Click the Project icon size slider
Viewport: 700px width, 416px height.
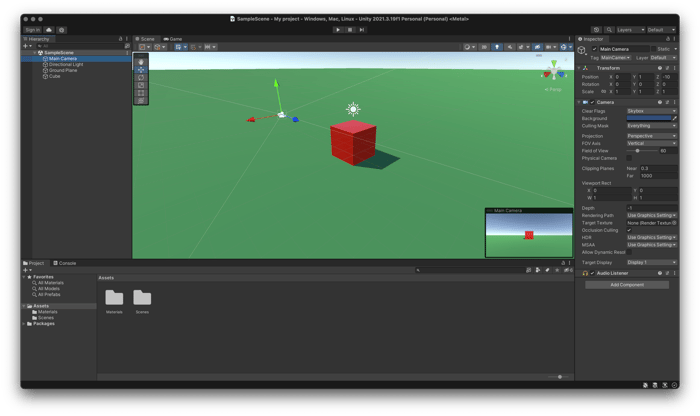pos(558,377)
